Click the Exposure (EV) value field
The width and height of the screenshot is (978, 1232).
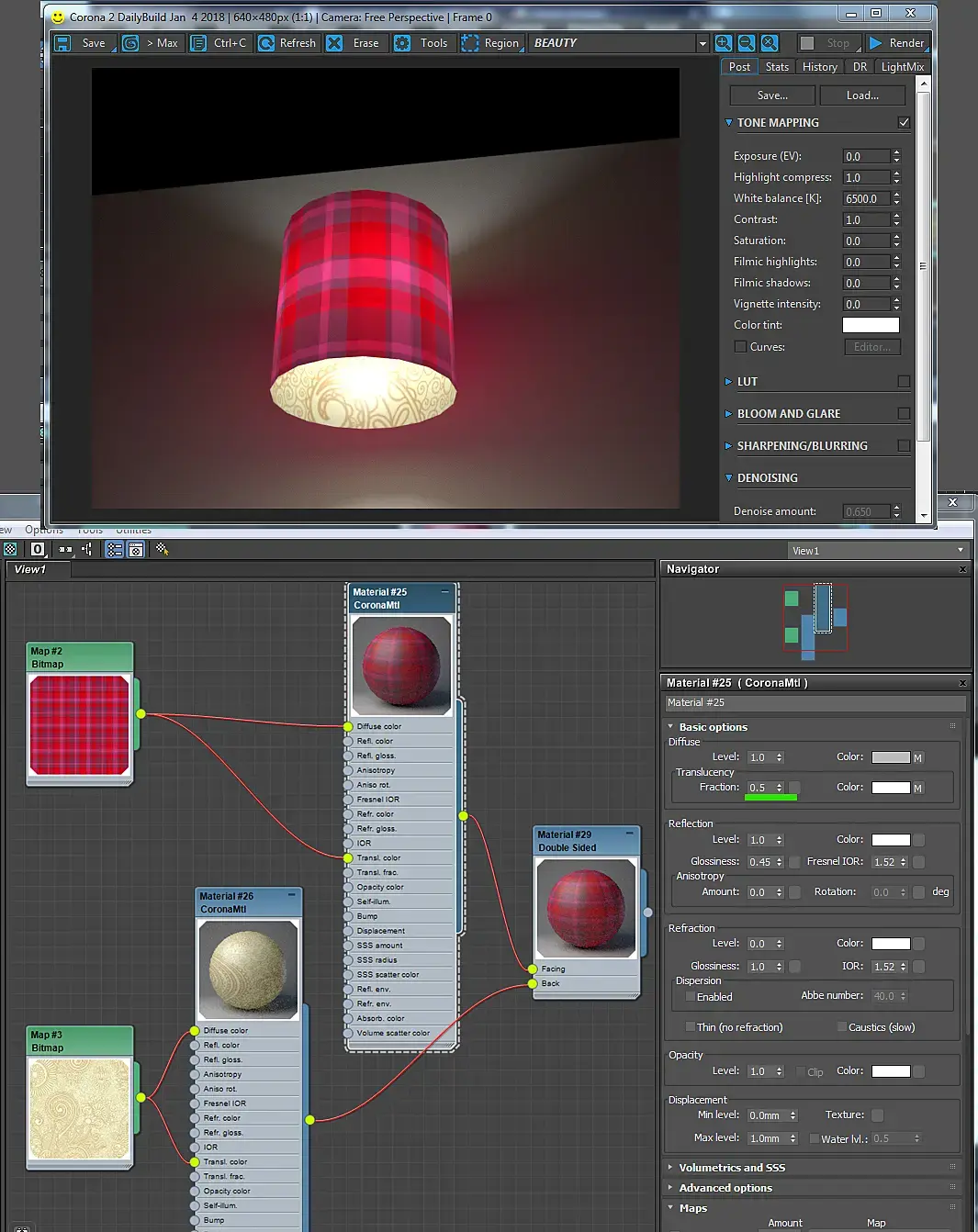tap(867, 156)
